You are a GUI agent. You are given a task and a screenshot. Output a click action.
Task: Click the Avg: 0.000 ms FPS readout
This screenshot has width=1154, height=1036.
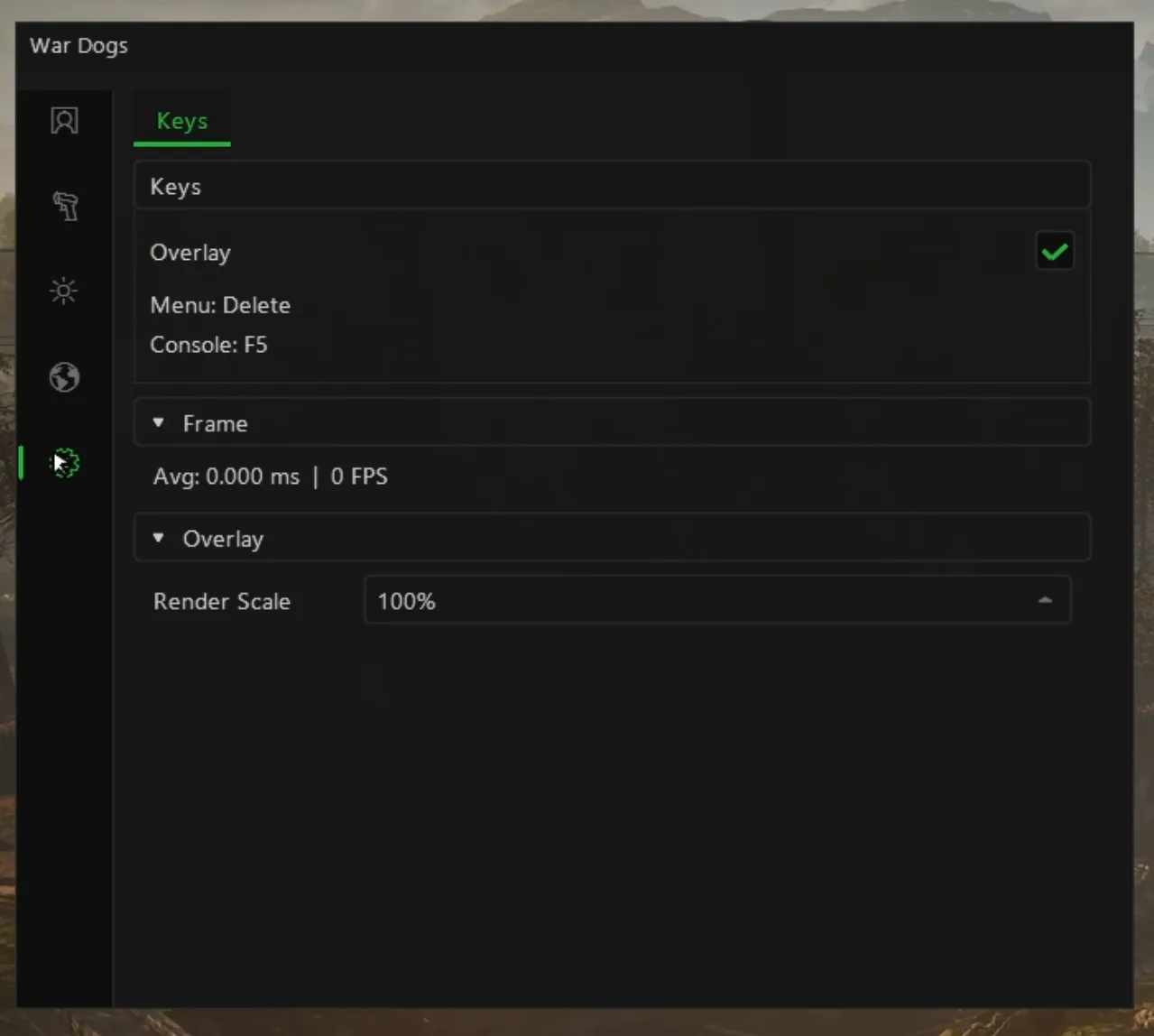click(x=271, y=476)
